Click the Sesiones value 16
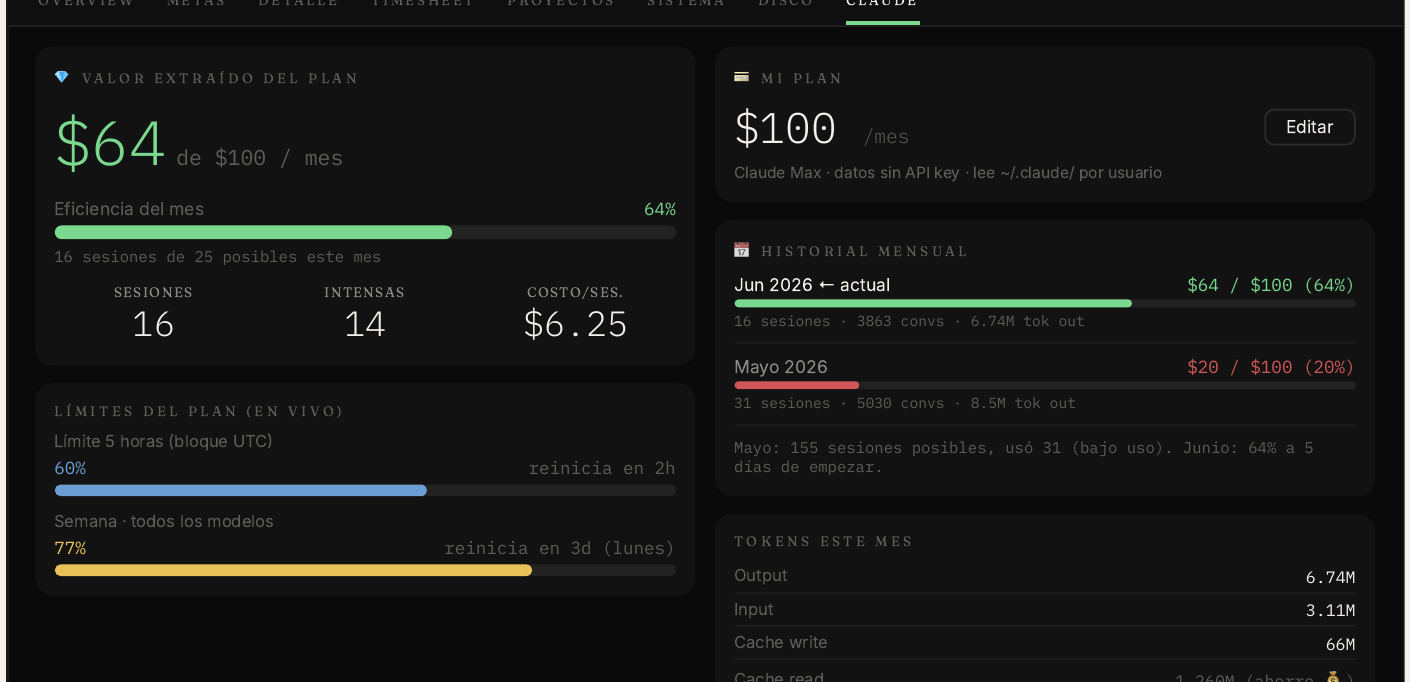The width and height of the screenshot is (1410, 682). pos(153,324)
